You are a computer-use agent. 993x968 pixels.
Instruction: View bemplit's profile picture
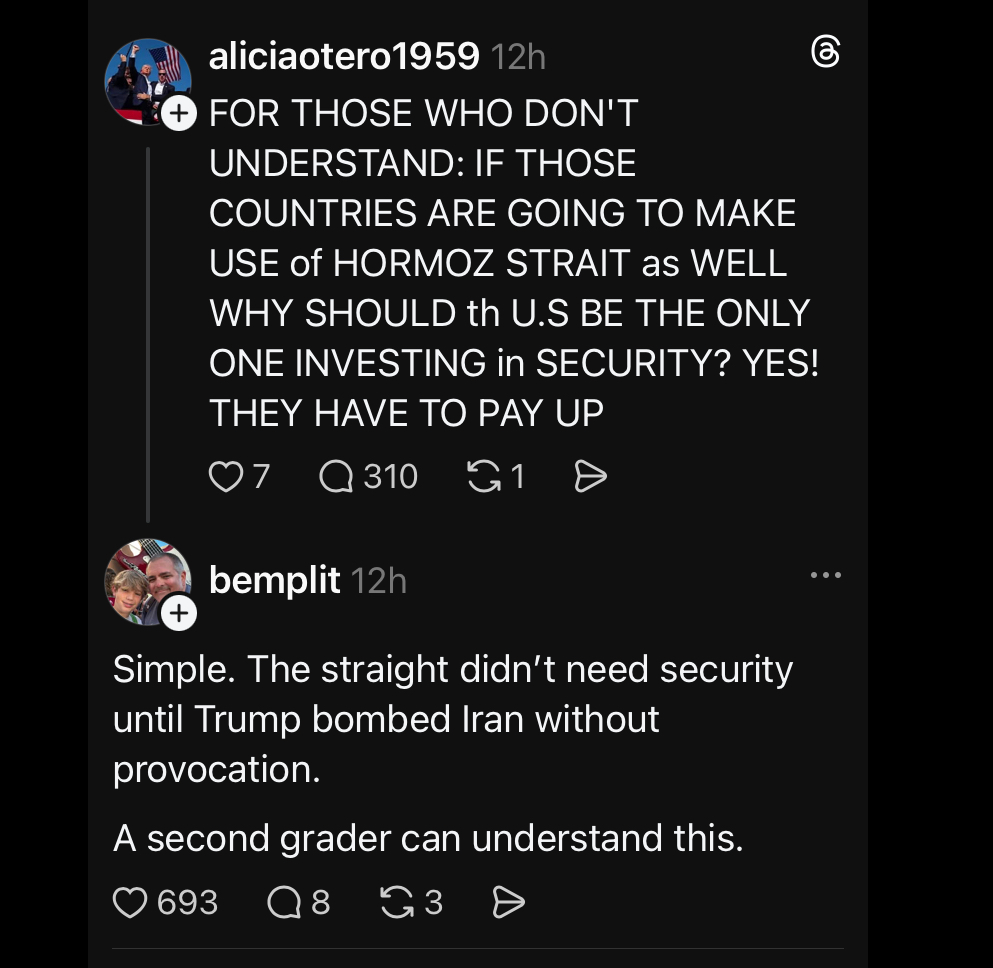pos(146,581)
